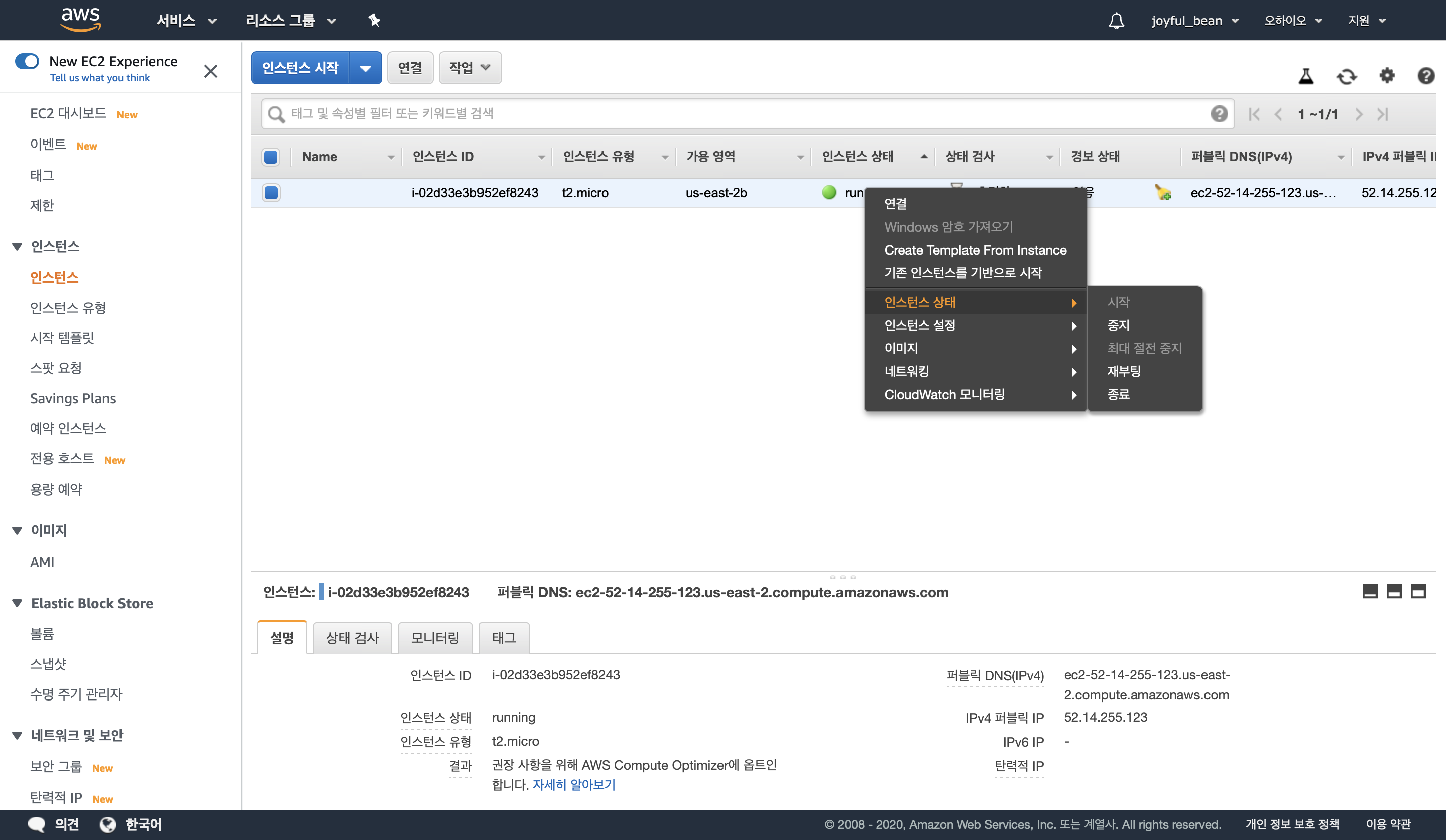This screenshot has width=1446, height=840.
Task: Open the 지원 support menu
Action: click(1366, 21)
